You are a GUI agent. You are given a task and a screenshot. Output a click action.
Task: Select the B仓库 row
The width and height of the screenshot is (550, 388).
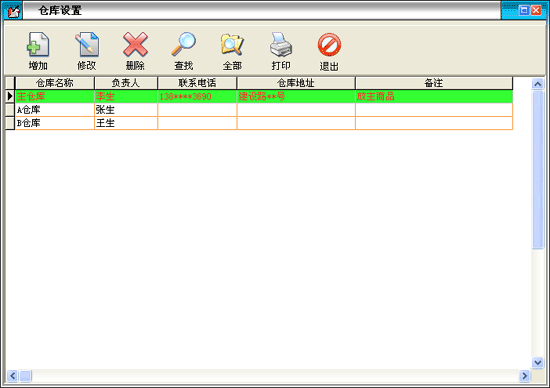[x=264, y=123]
